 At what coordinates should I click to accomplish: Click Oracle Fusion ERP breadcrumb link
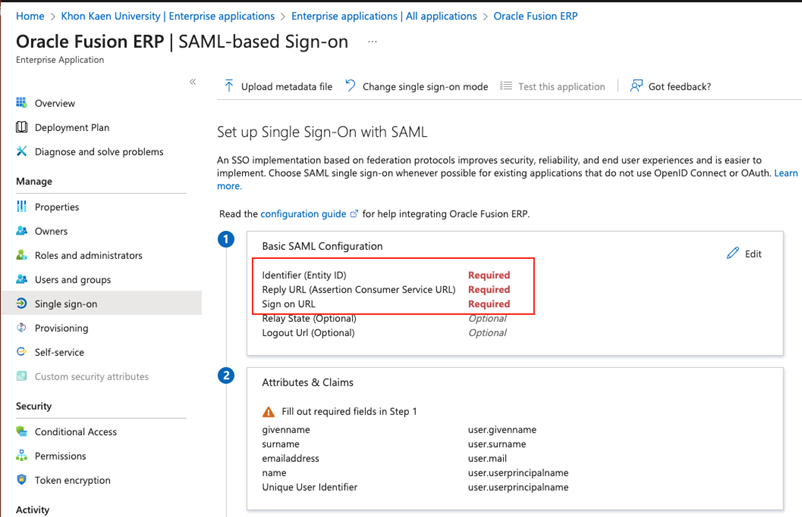536,16
